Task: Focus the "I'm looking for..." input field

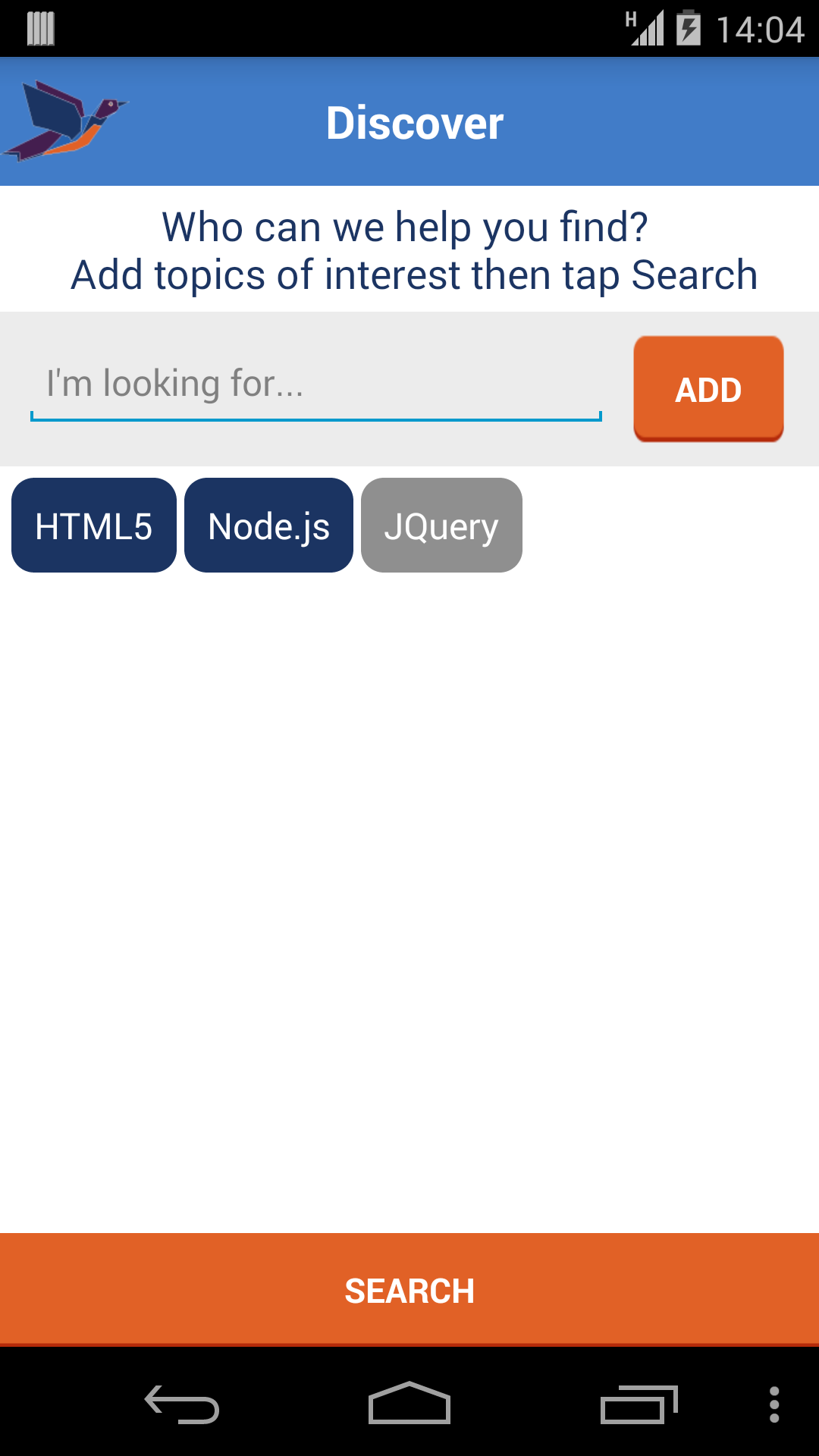Action: click(x=315, y=384)
